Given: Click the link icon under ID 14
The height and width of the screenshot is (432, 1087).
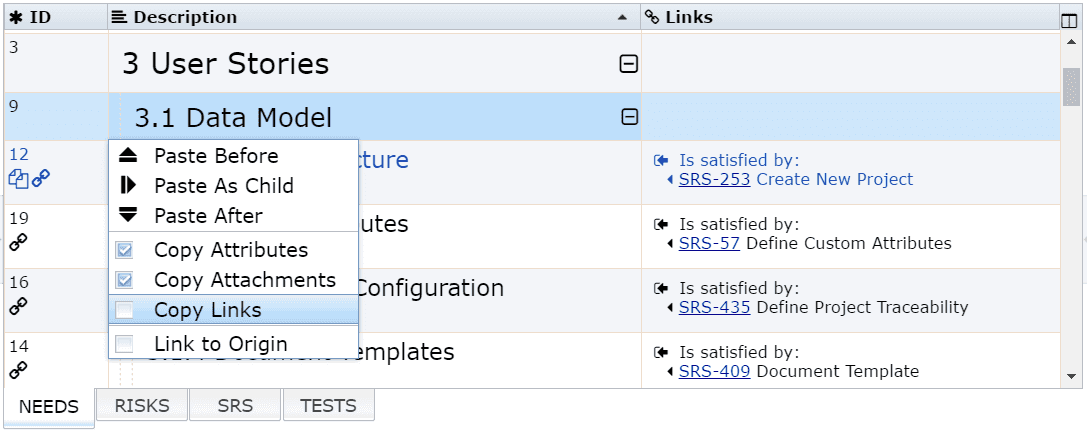Looking at the screenshot, I should (x=18, y=370).
